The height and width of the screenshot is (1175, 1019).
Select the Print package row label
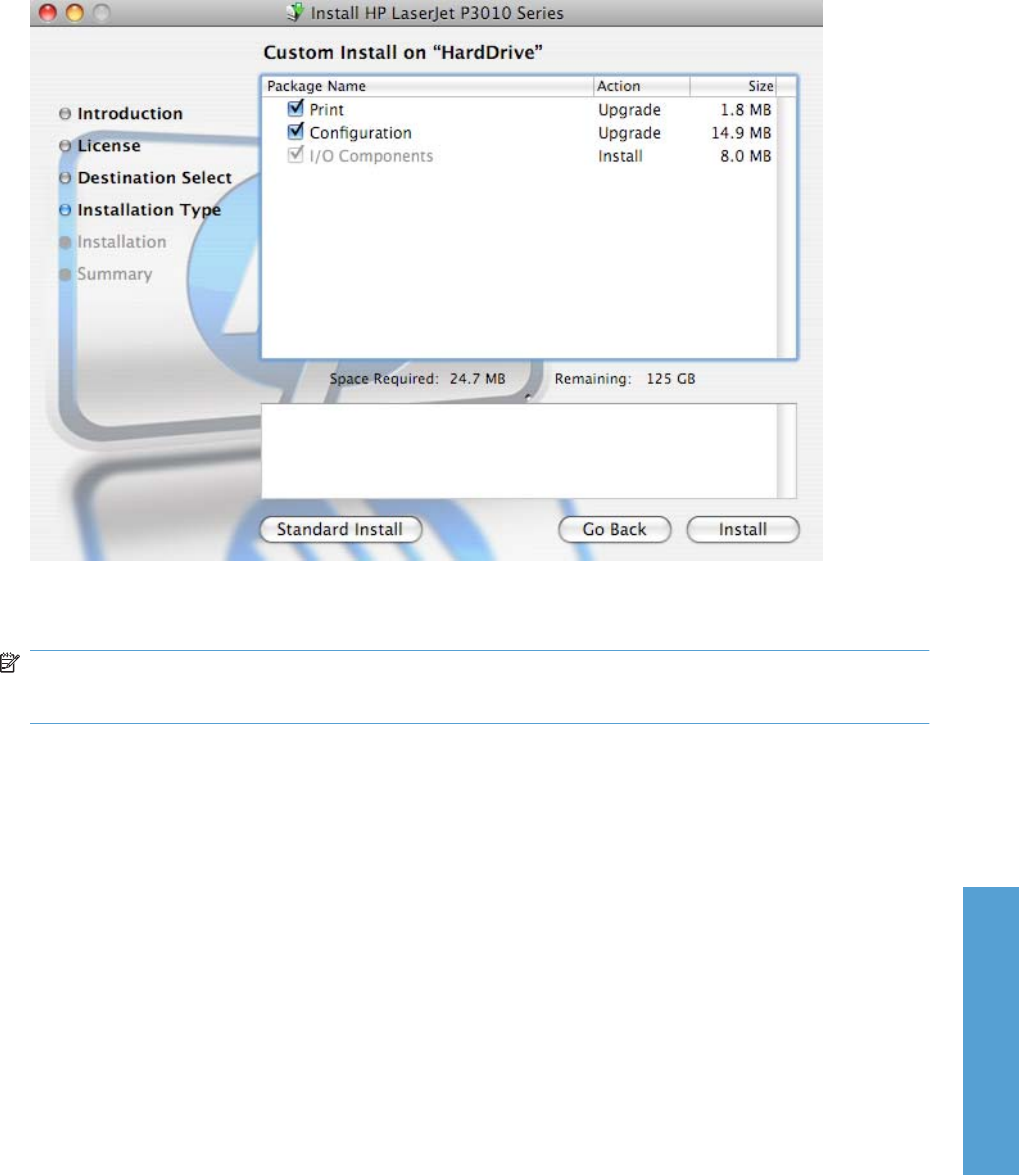click(x=327, y=109)
